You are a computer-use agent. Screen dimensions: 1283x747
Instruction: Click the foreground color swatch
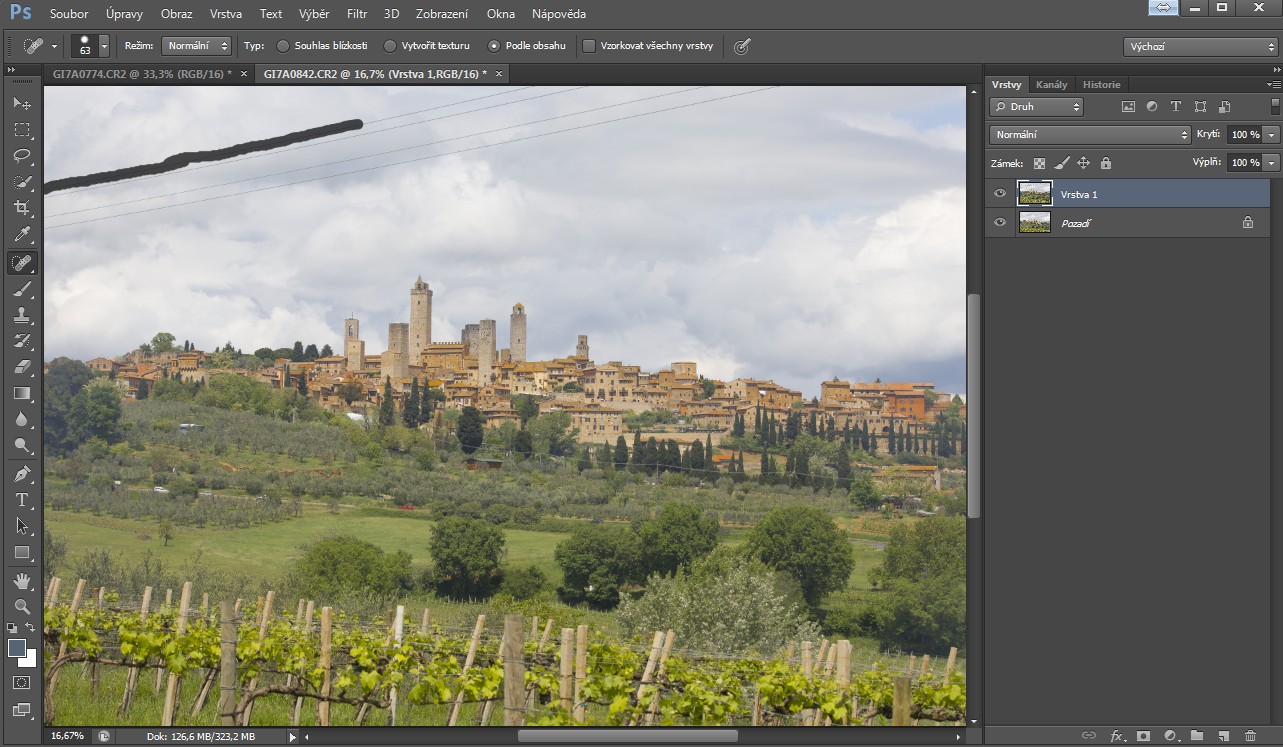17,648
